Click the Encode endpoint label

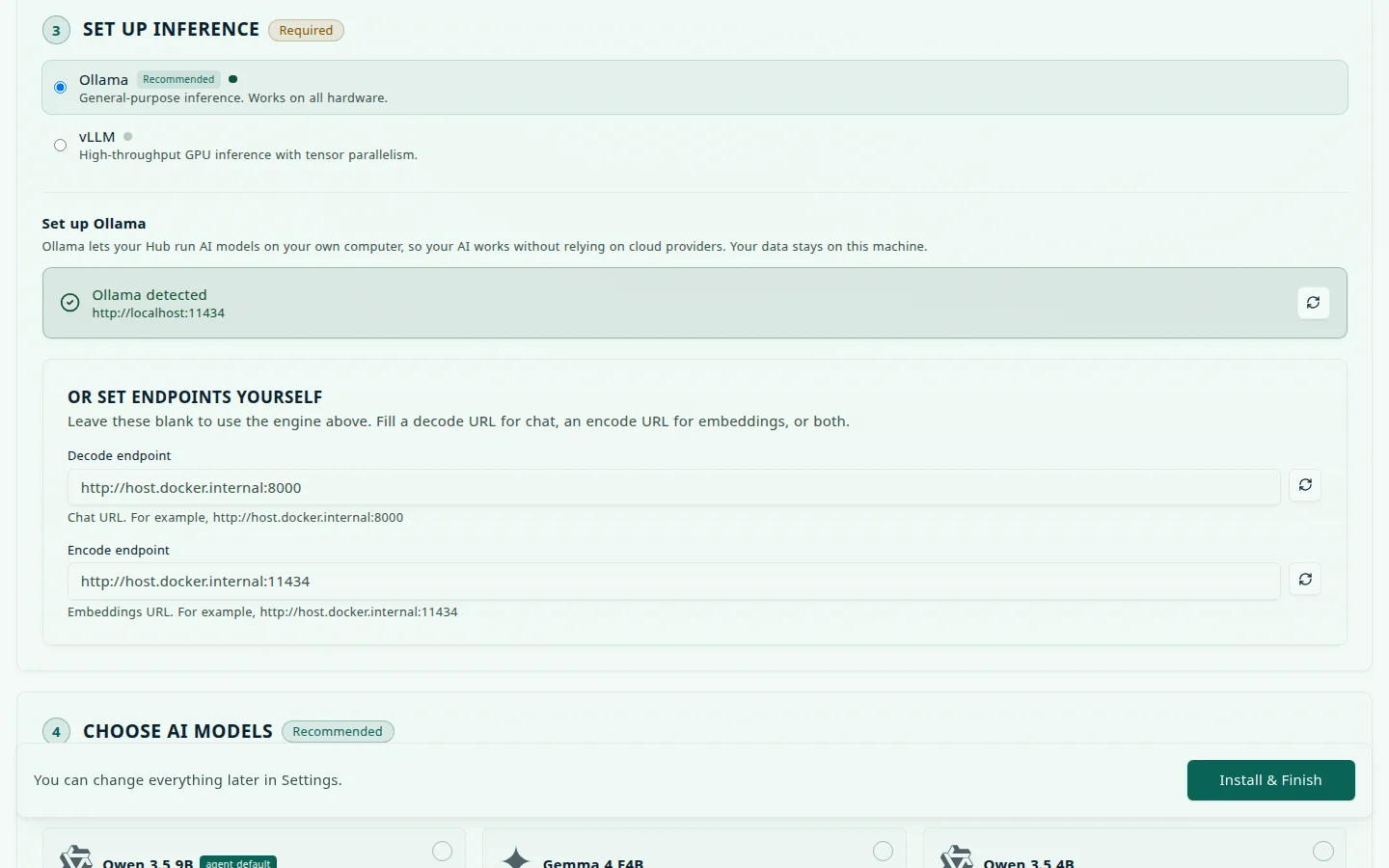pos(119,551)
